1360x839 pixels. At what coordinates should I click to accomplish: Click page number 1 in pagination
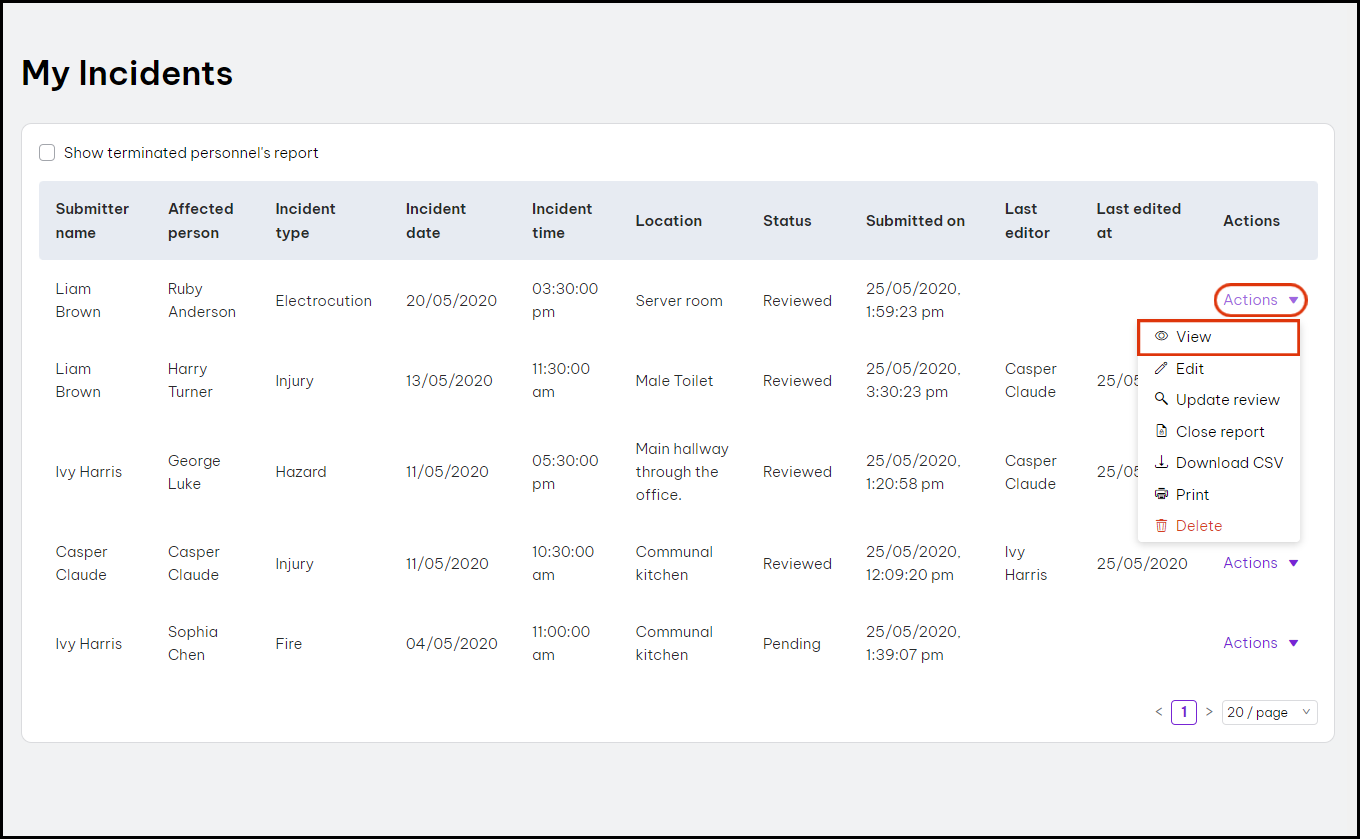point(1184,712)
